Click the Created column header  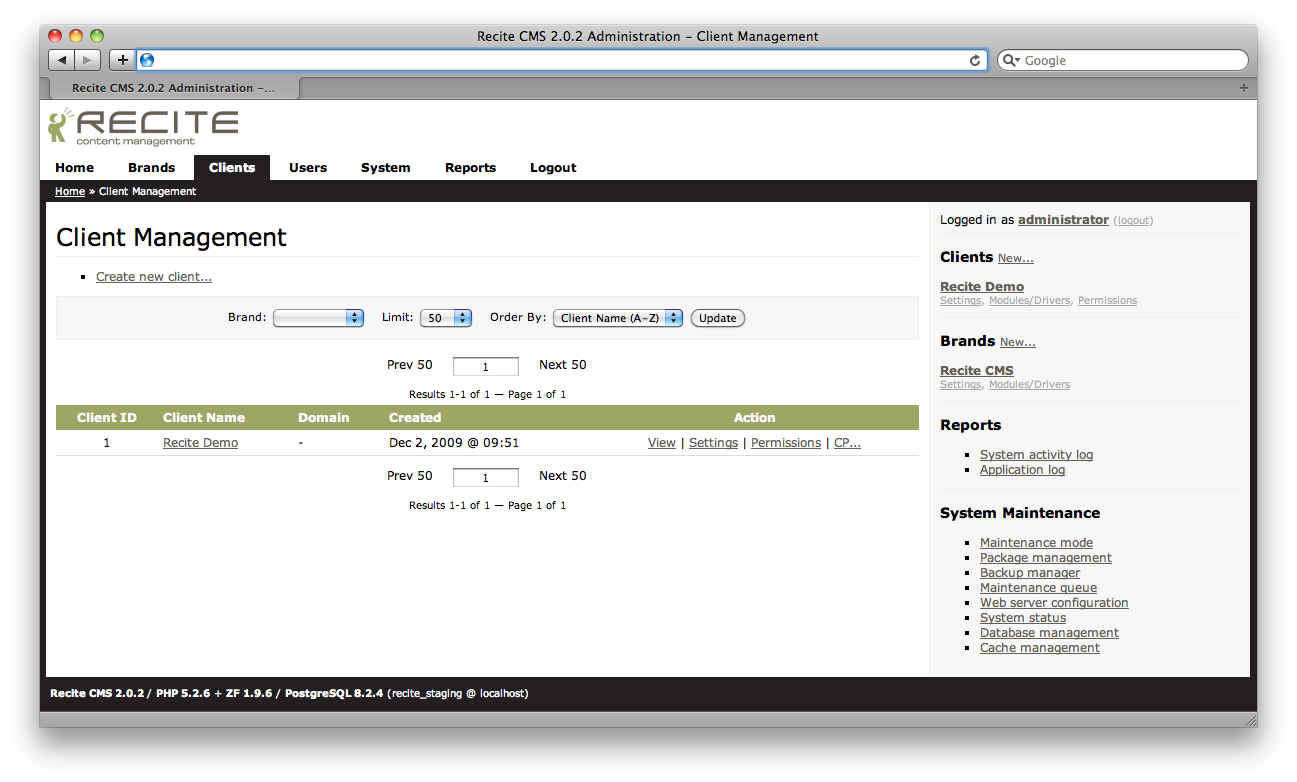coord(415,418)
